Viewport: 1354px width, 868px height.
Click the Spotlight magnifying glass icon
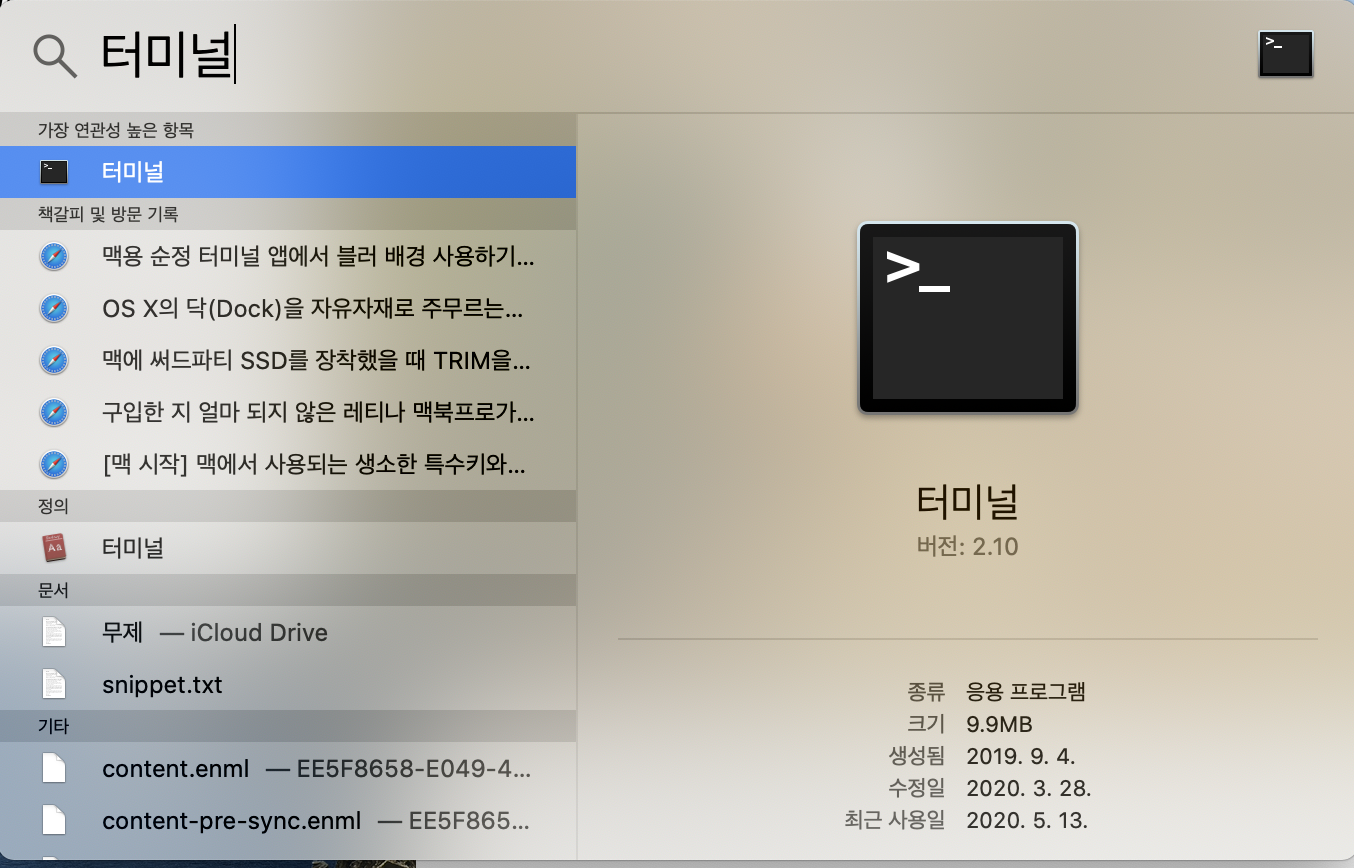coord(55,54)
